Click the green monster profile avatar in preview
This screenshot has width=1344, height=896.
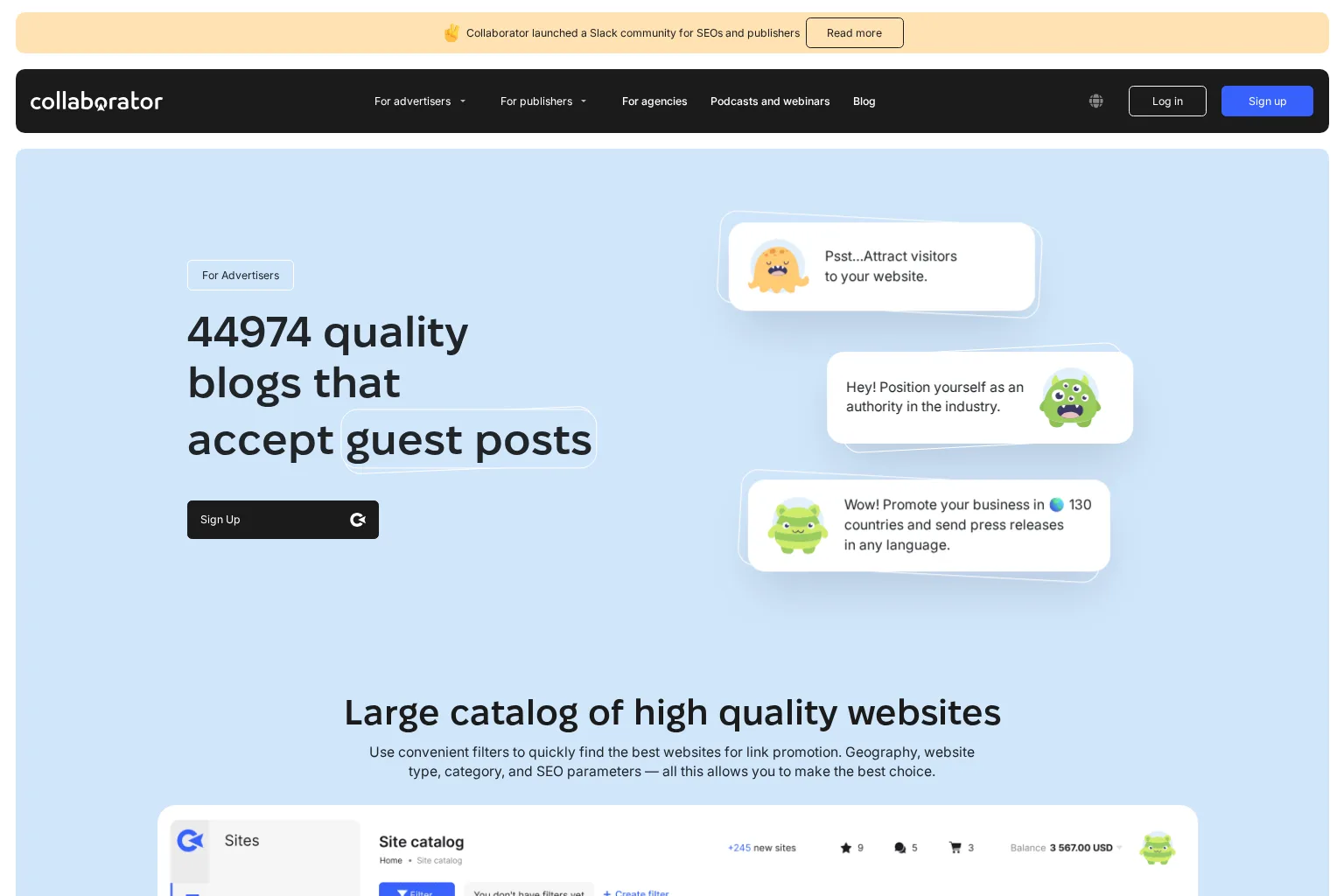click(1157, 848)
